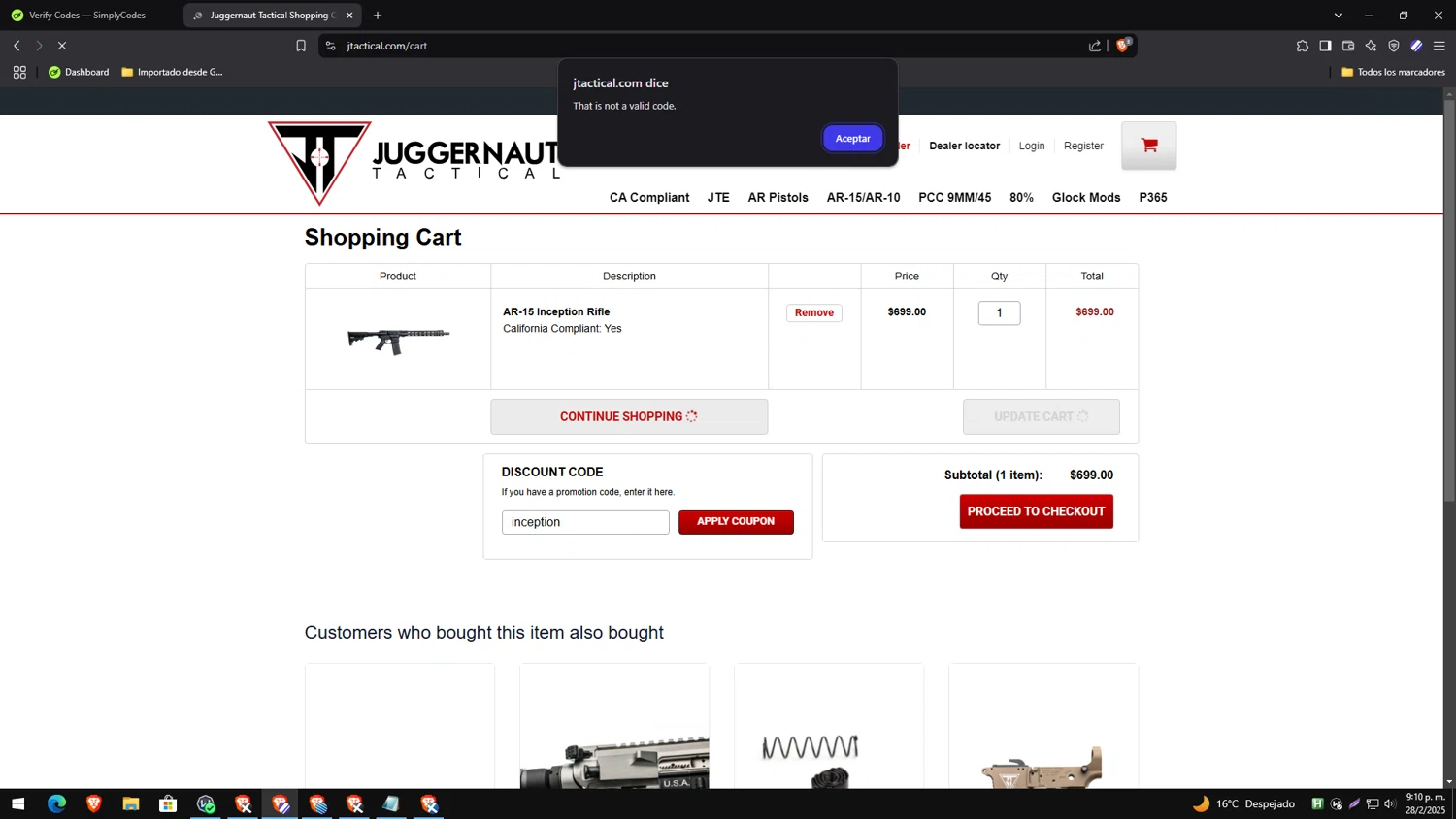Open the Glock Mods menu
1456x819 pixels.
tap(1086, 197)
